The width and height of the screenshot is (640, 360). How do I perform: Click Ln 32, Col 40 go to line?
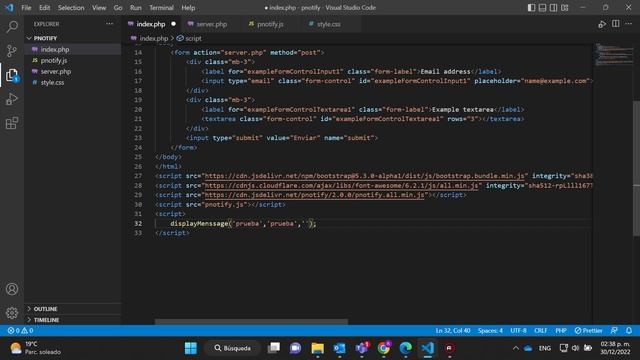pyautogui.click(x=453, y=331)
